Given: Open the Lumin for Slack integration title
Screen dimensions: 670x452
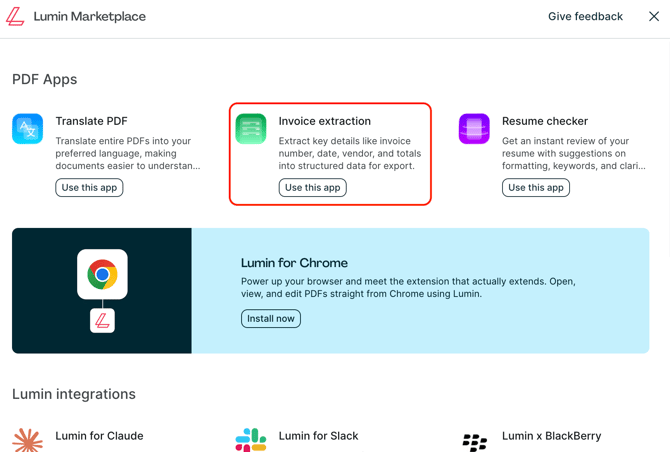Looking at the screenshot, I should click(x=318, y=436).
